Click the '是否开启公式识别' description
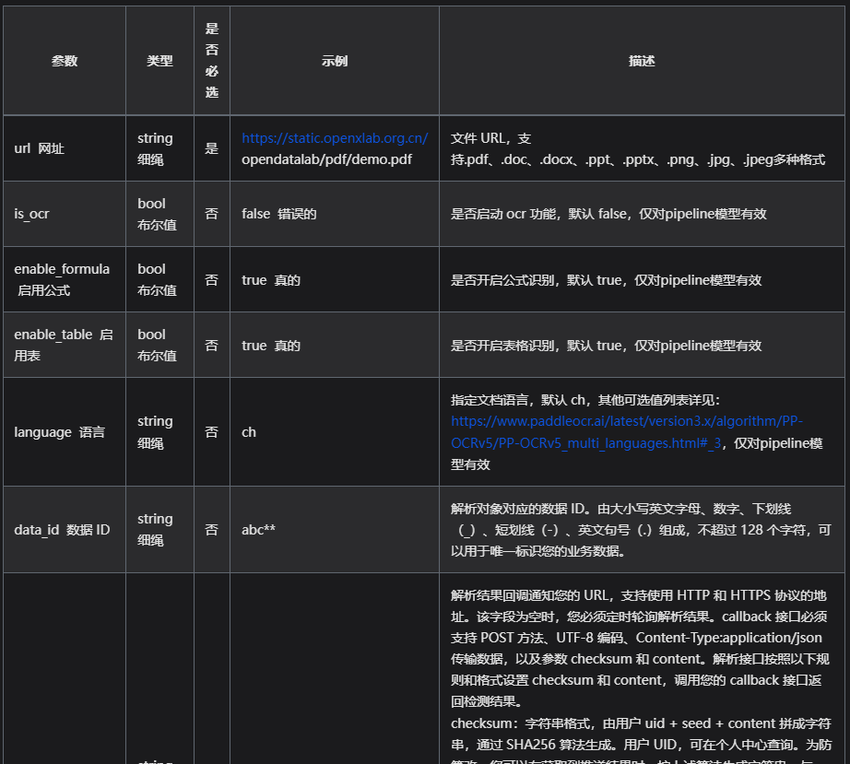The height and width of the screenshot is (764, 850). [606, 280]
